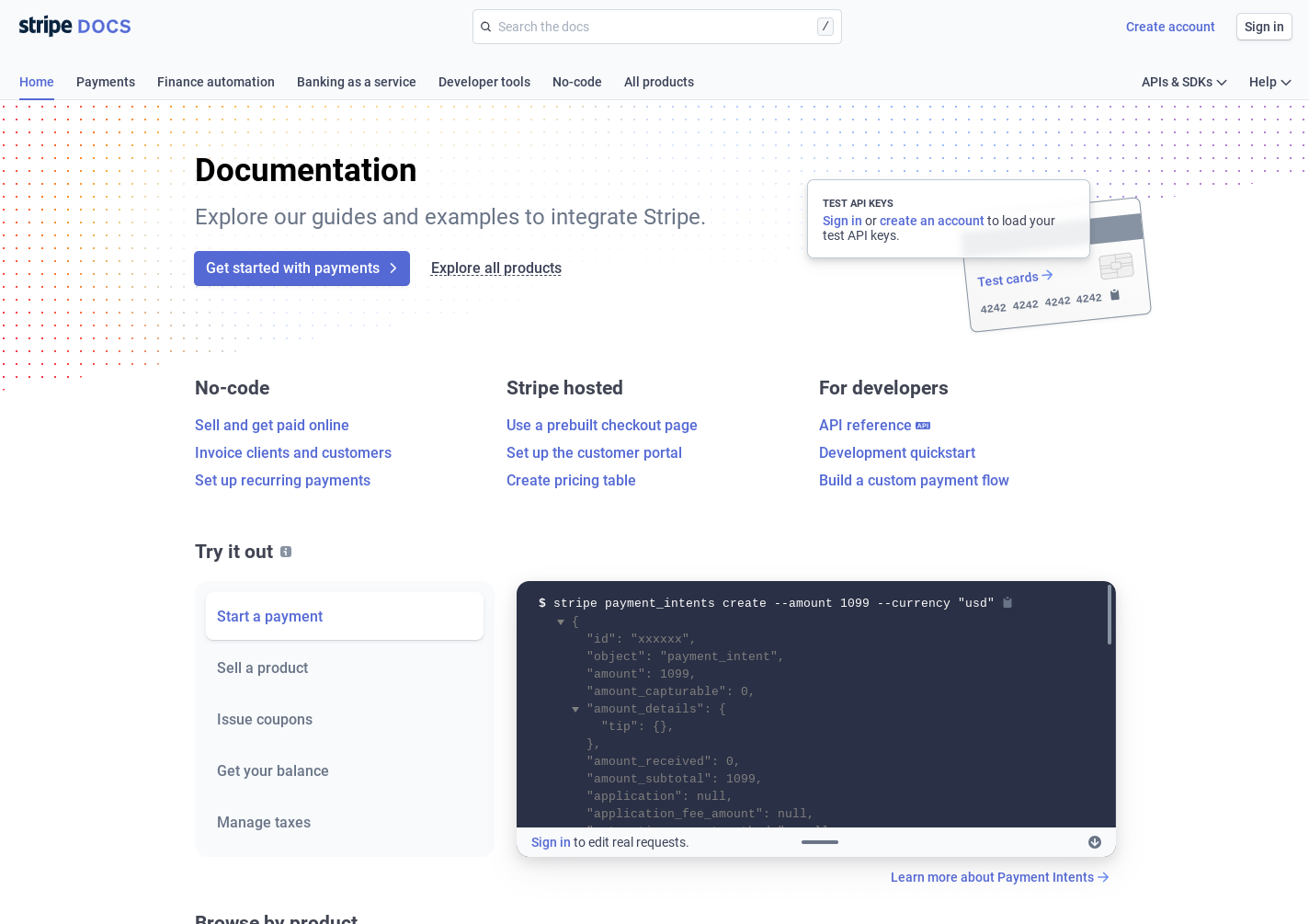This screenshot has width=1309, height=924.
Task: Open Invoice clients and customers
Action: click(x=293, y=452)
